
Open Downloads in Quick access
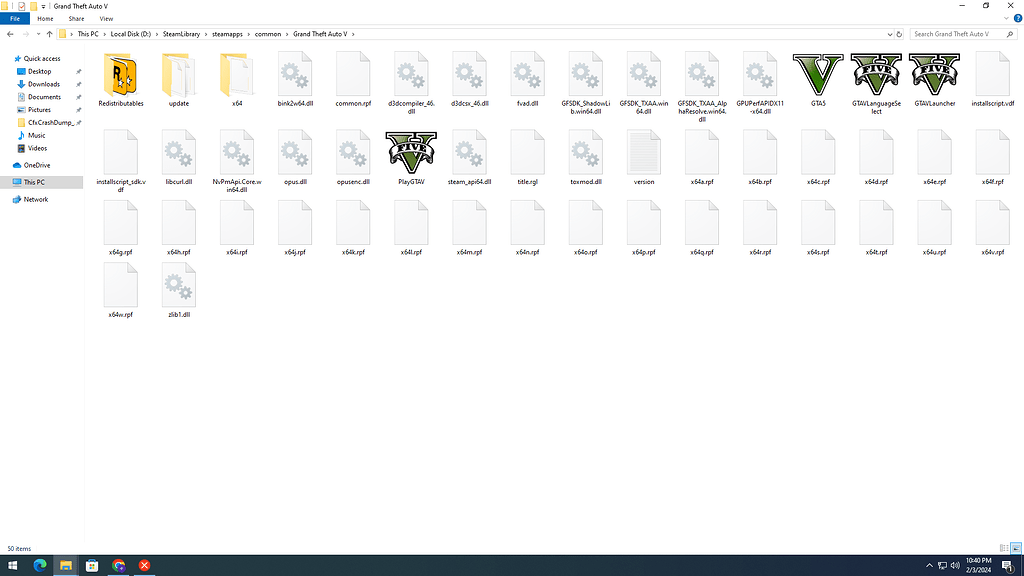(44, 84)
